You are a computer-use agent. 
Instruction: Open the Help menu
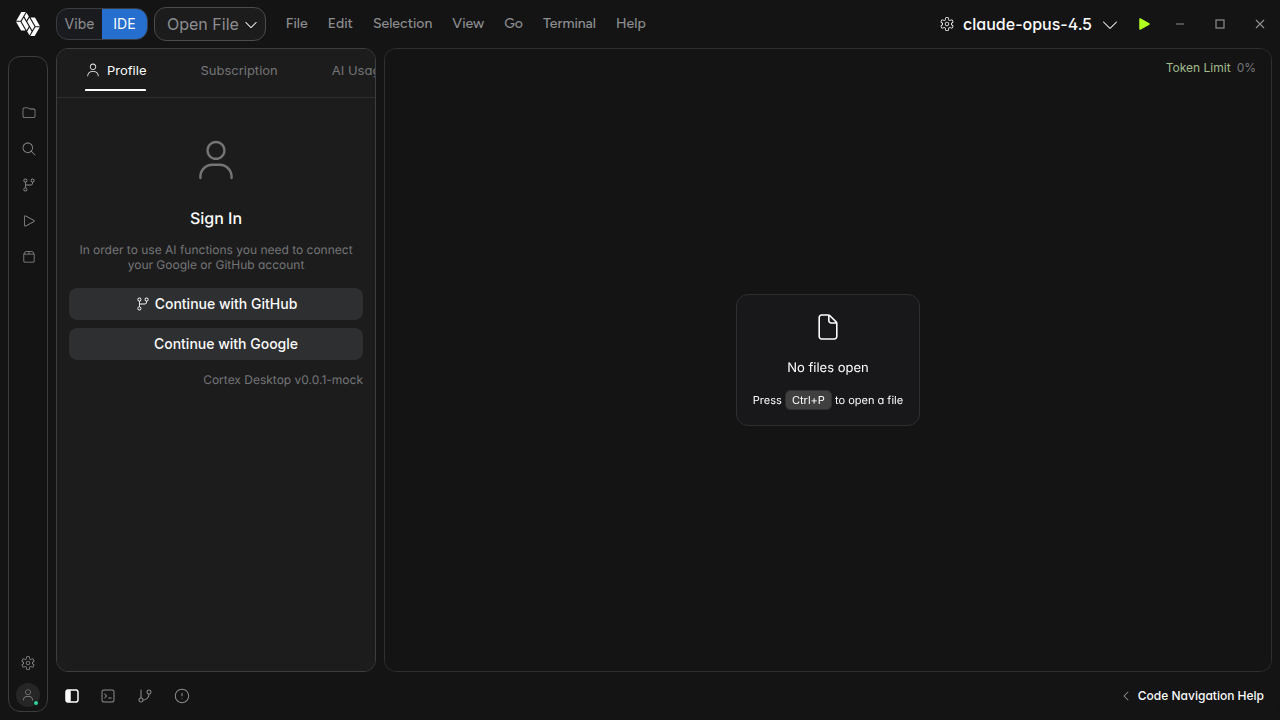[631, 23]
